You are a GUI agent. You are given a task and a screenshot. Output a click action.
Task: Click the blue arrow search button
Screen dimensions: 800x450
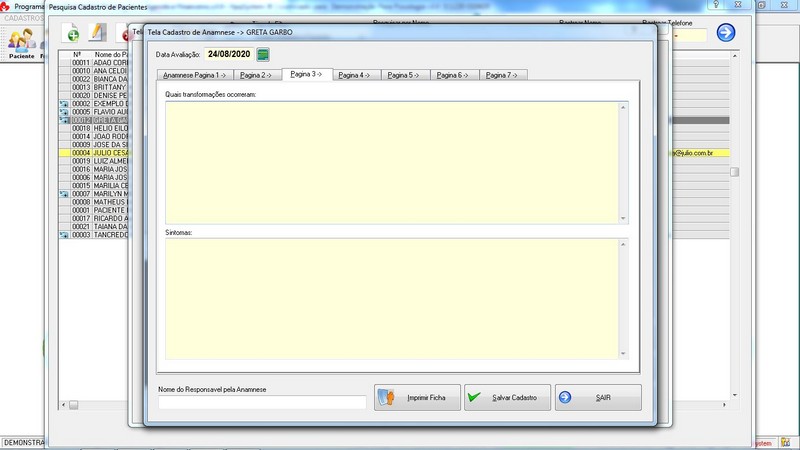726,33
